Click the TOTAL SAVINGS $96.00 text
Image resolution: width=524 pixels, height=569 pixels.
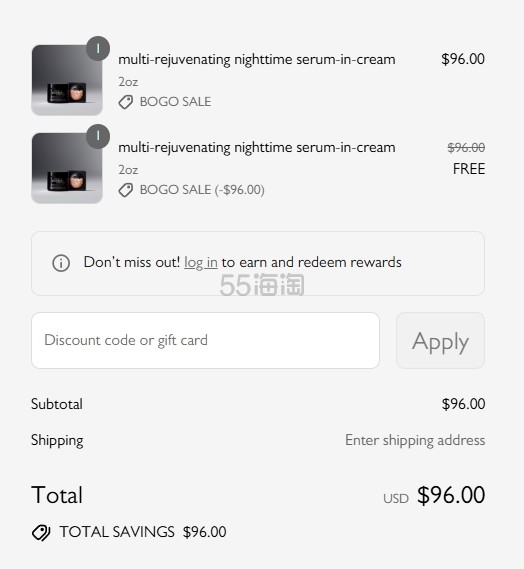pos(143,532)
